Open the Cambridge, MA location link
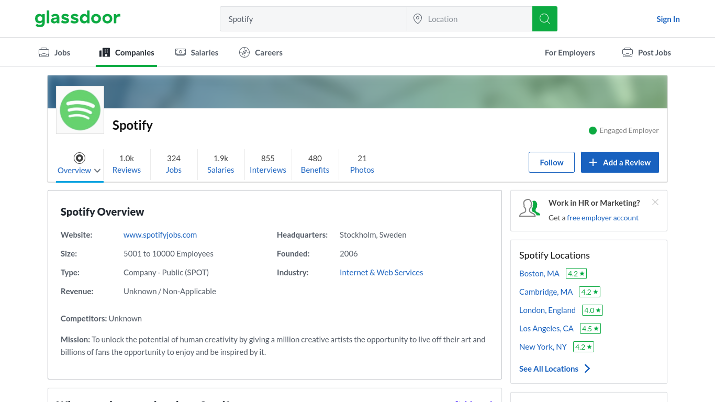Screen dimensions: 715x402 pyautogui.click(x=546, y=292)
